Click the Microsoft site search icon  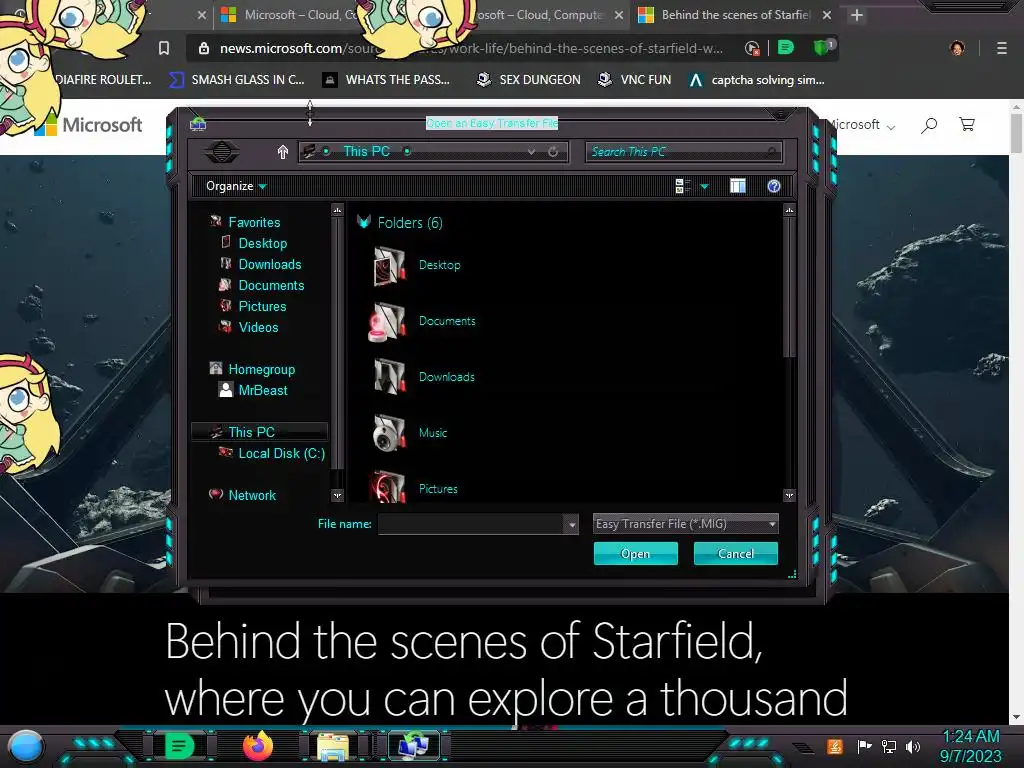(x=929, y=125)
